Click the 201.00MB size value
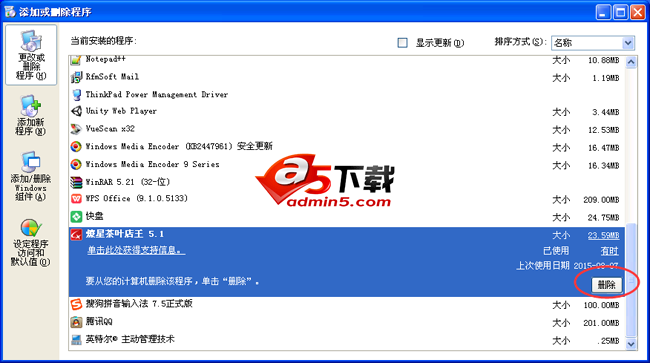650x363 pixels. point(601,323)
